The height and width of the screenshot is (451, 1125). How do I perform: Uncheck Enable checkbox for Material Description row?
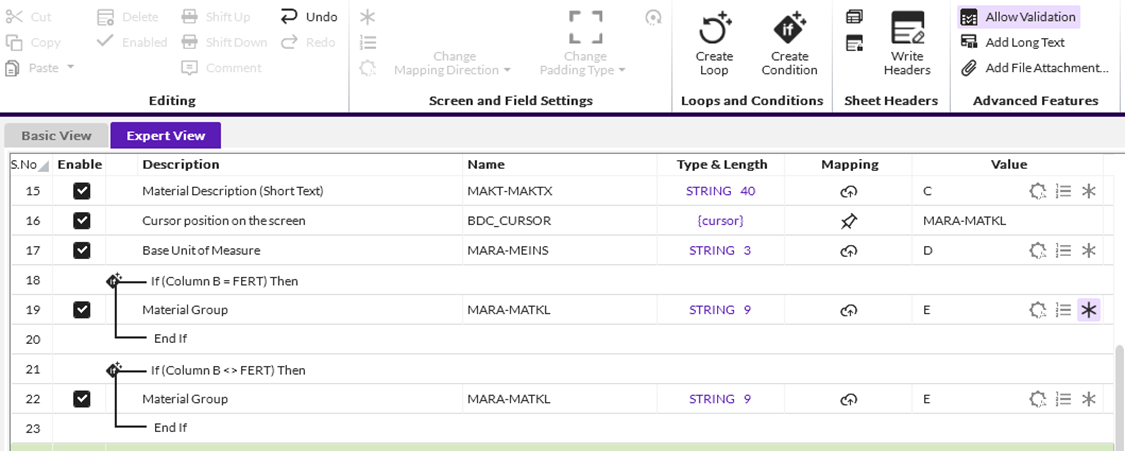coord(82,191)
